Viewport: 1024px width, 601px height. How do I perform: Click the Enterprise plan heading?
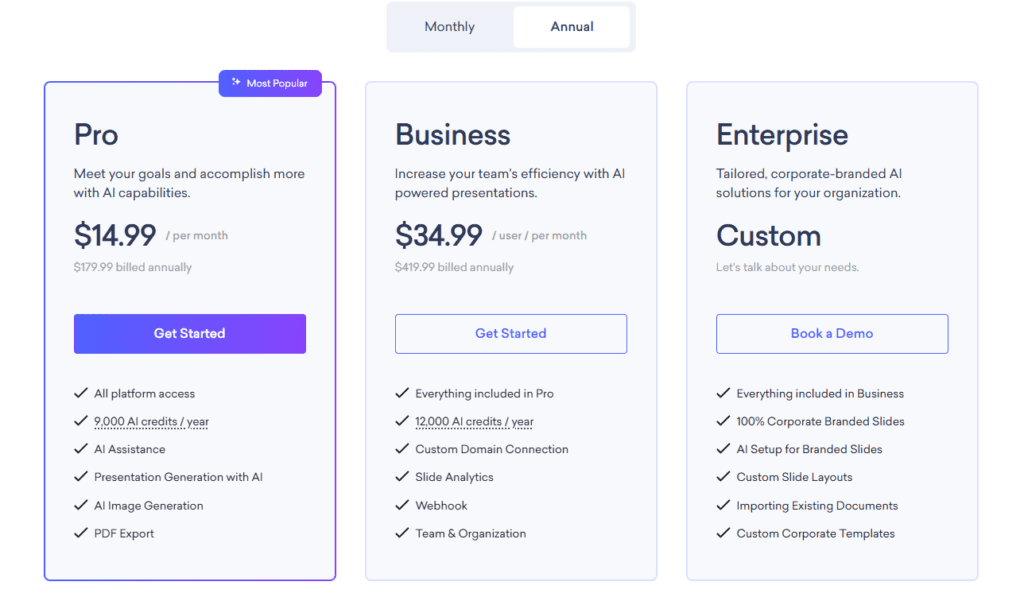point(782,135)
